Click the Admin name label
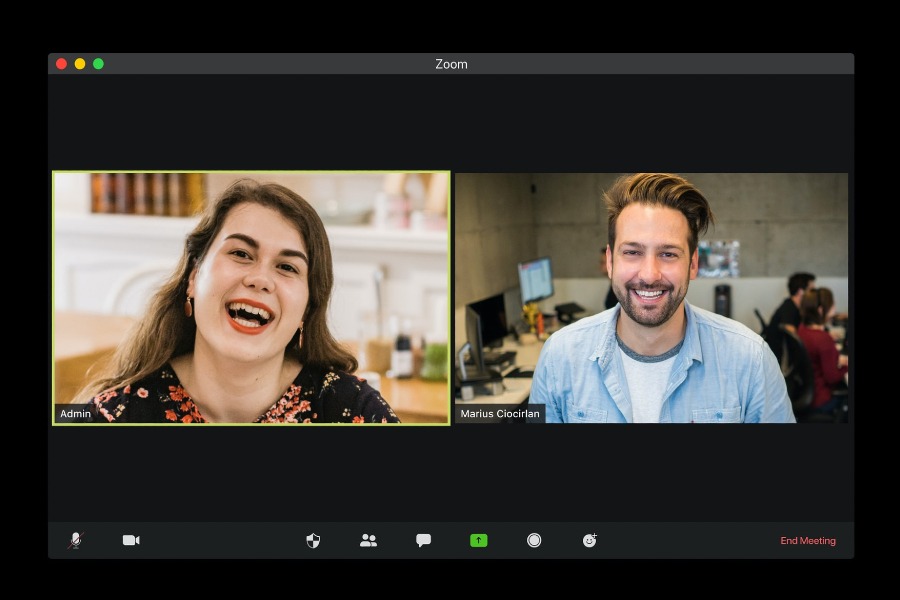This screenshot has height=600, width=900. pyautogui.click(x=75, y=414)
